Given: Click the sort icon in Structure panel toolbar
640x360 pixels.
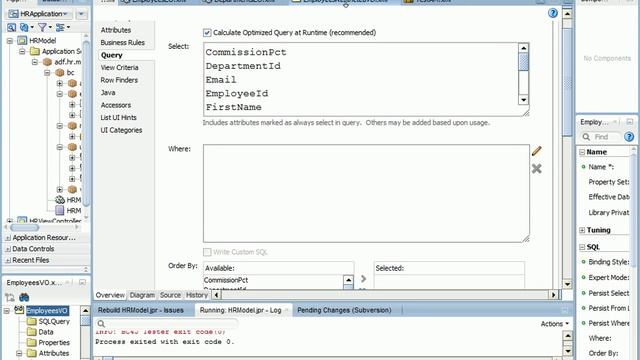Looking at the screenshot, I should 10,297.
